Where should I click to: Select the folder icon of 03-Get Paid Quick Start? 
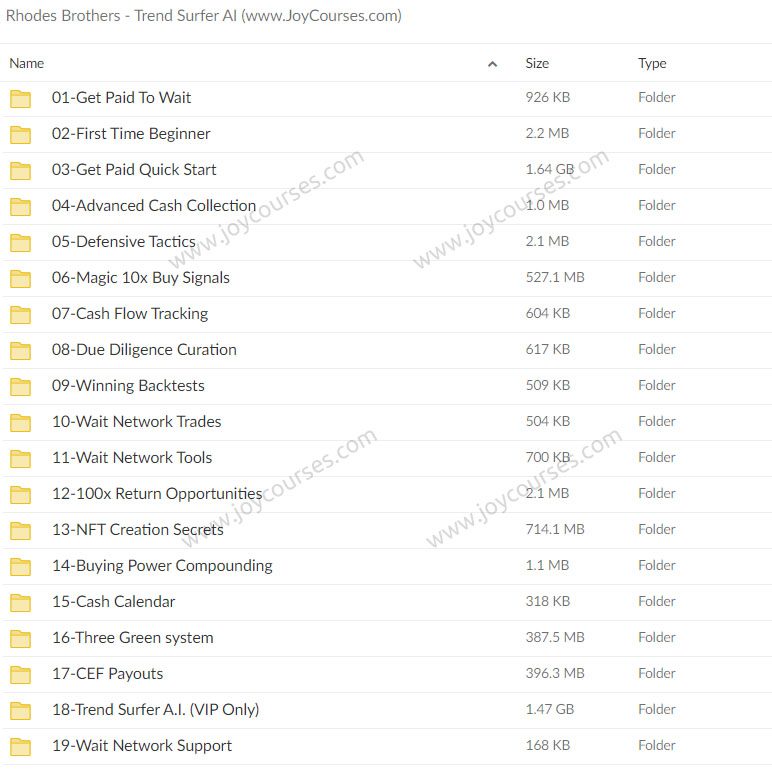tap(20, 171)
